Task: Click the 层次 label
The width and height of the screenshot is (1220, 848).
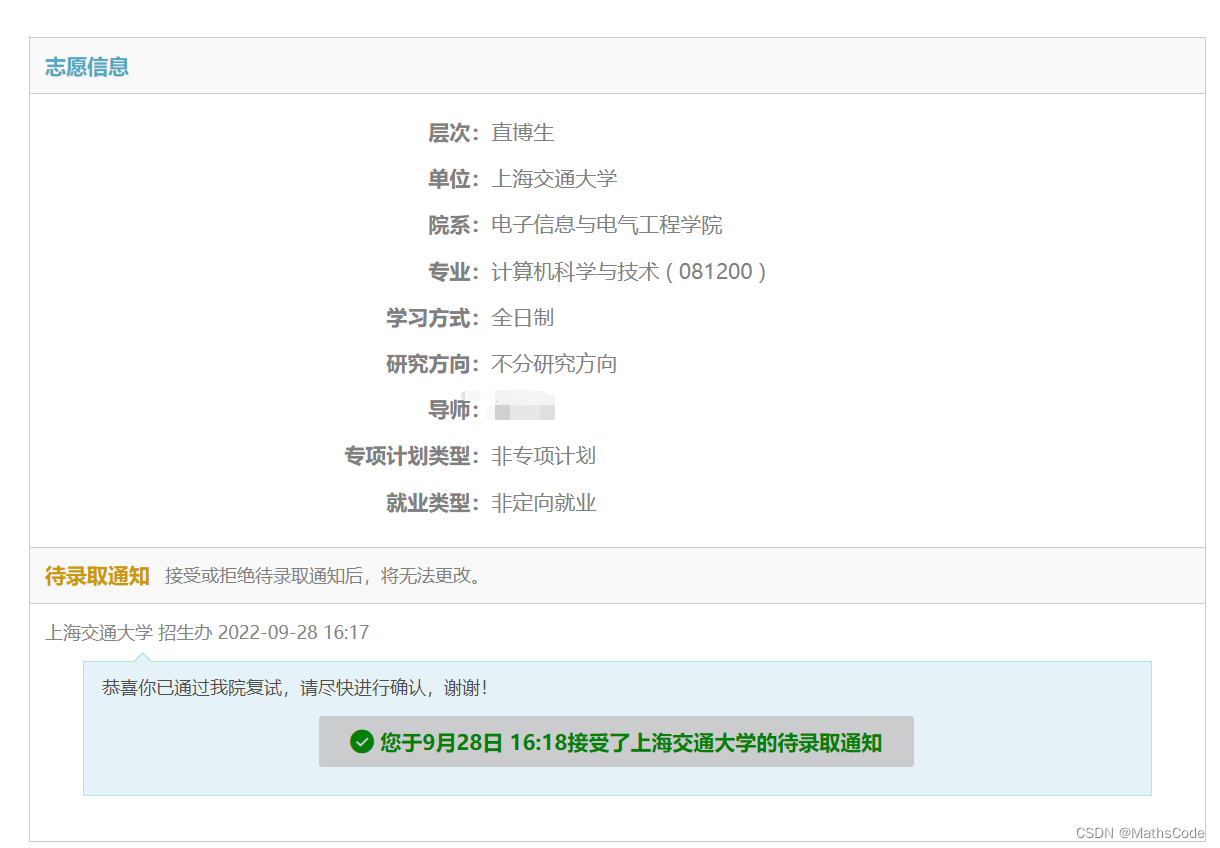Action: click(454, 133)
